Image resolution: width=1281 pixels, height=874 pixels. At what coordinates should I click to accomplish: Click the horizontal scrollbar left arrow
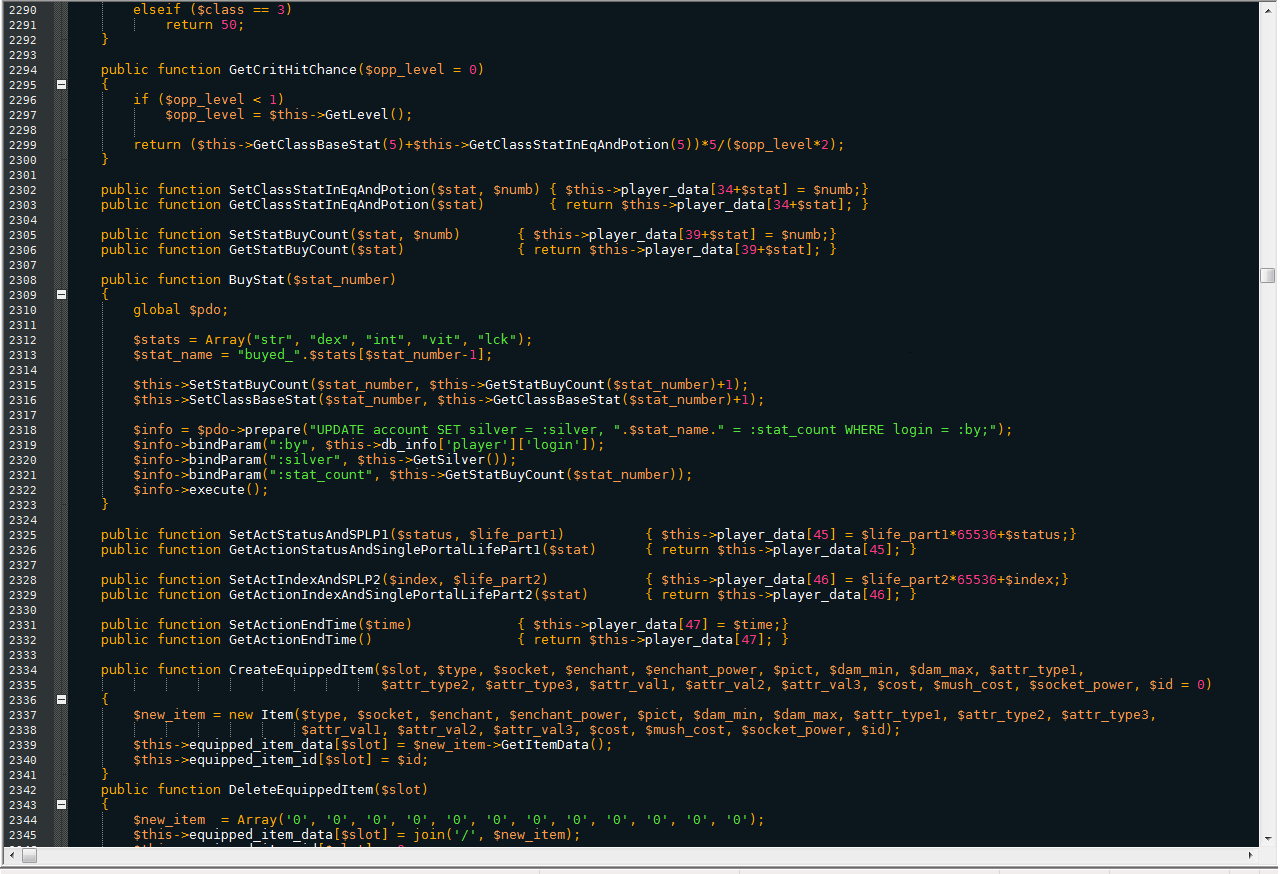coord(12,856)
